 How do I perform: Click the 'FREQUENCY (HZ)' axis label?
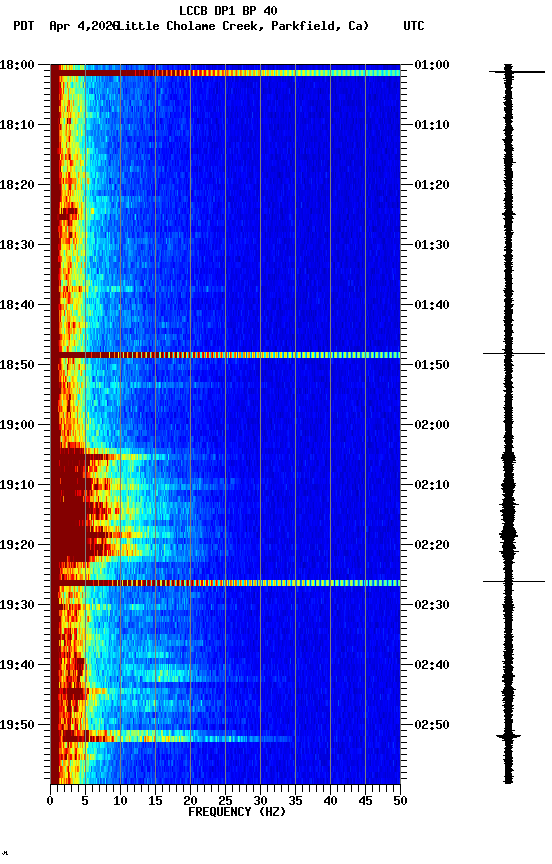tap(237, 813)
